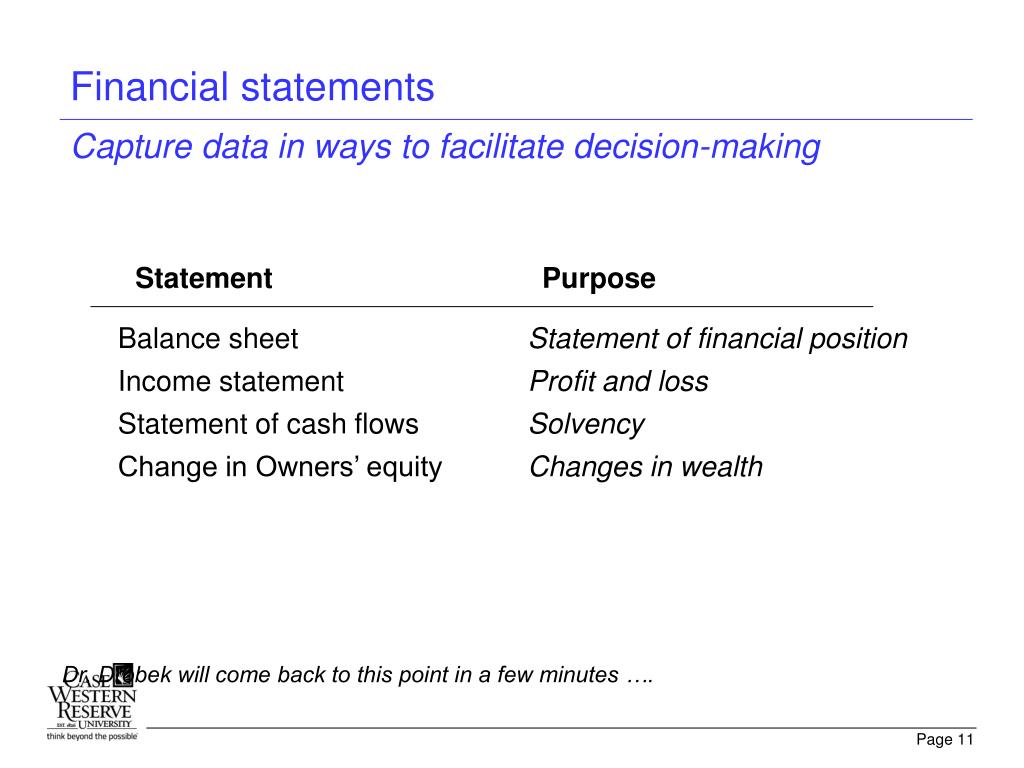Select the Purpose column header
Viewport: 1024px width, 768px height.
click(x=599, y=279)
